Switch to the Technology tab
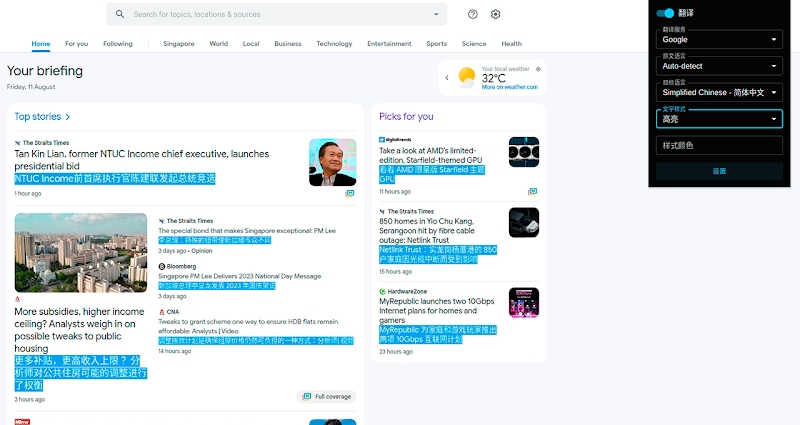 [x=334, y=44]
